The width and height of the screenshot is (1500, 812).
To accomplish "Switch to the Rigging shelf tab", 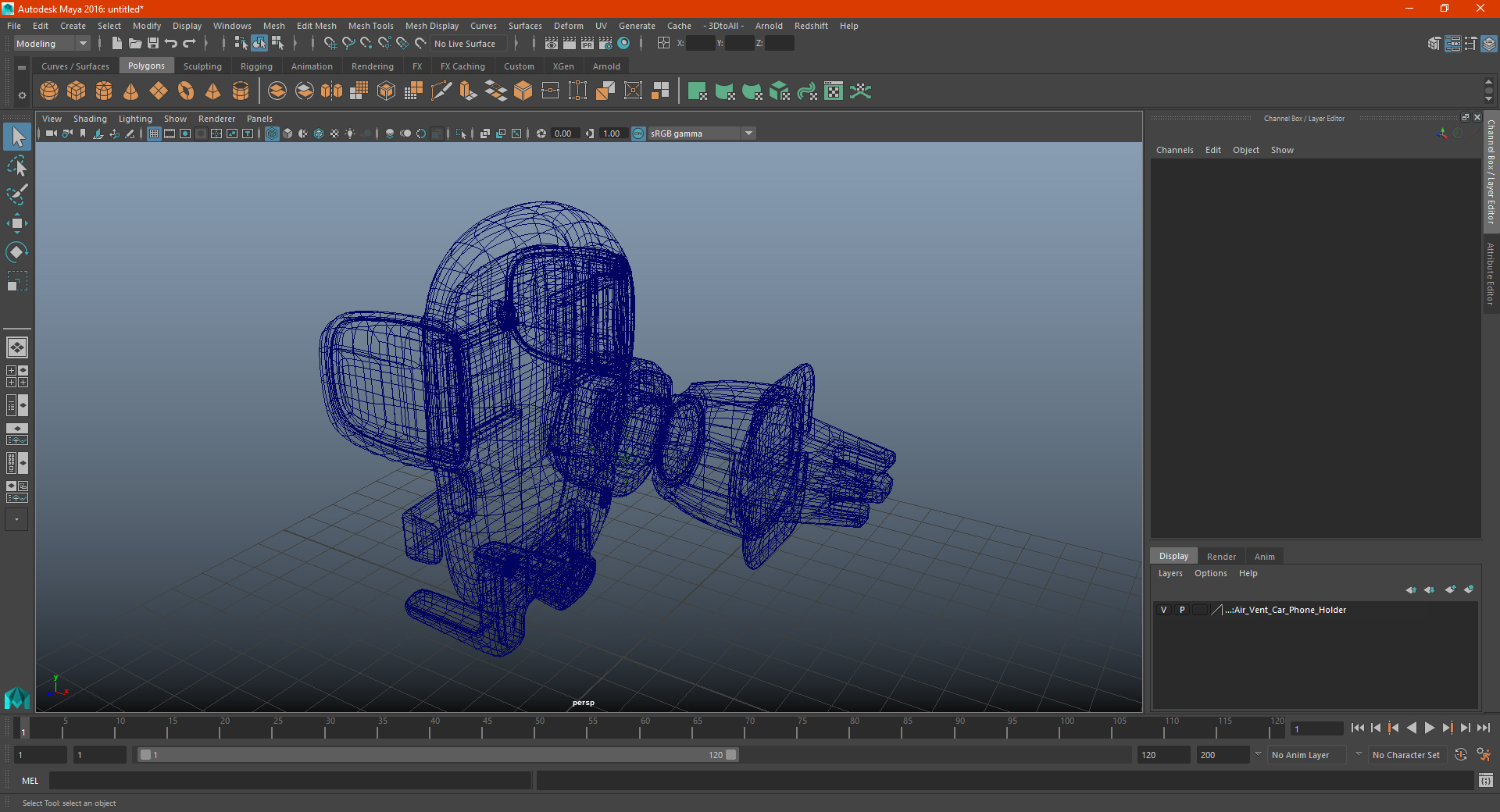I will [256, 66].
